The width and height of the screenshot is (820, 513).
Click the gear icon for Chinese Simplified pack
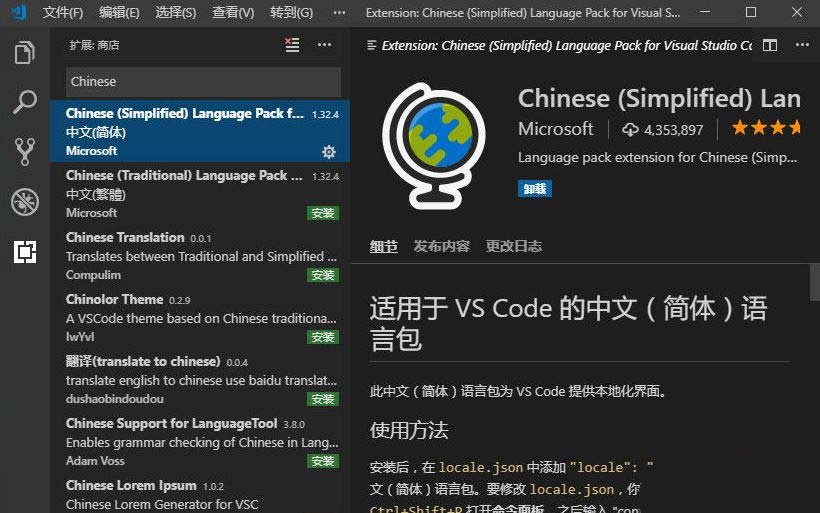[329, 152]
